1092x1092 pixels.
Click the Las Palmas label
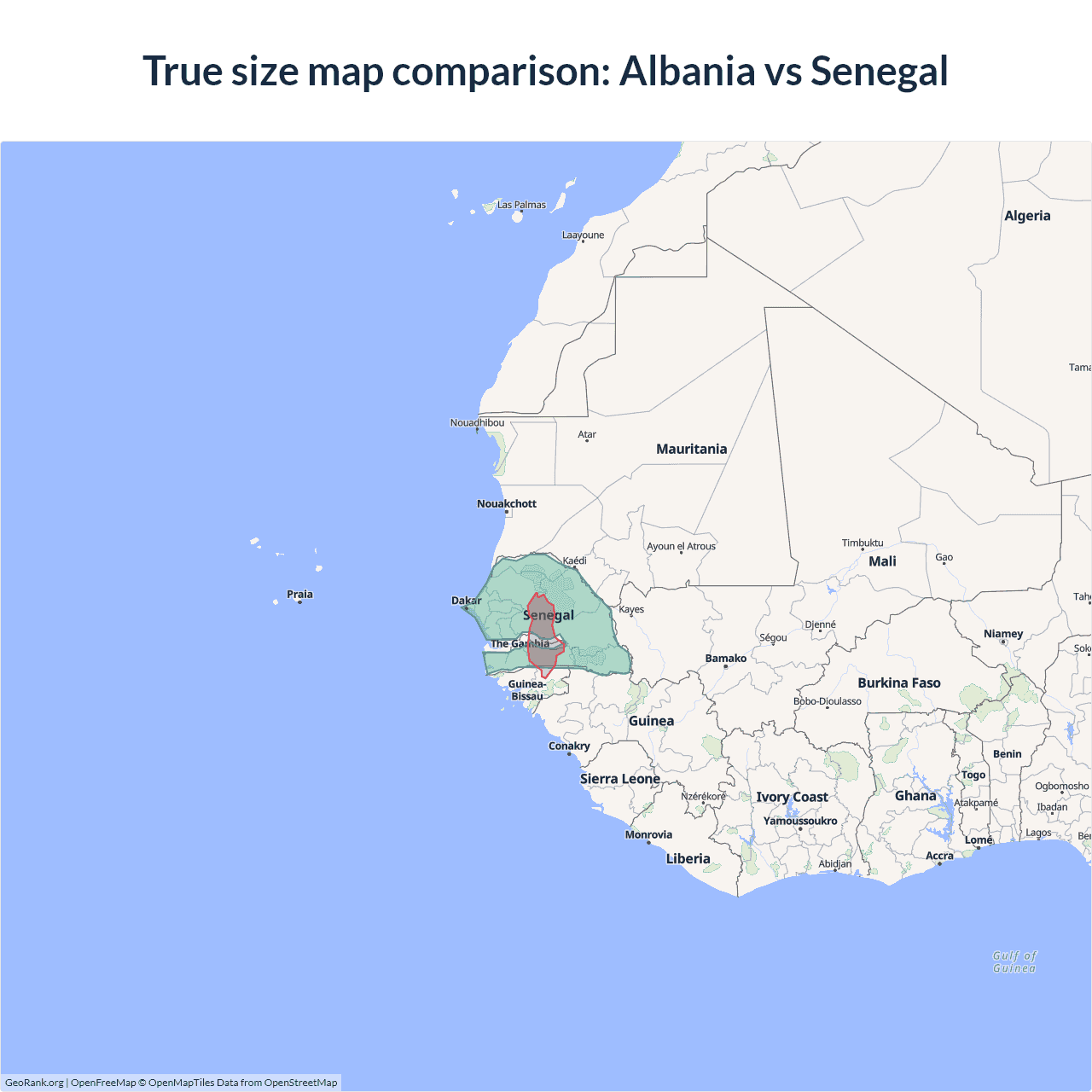(x=521, y=205)
